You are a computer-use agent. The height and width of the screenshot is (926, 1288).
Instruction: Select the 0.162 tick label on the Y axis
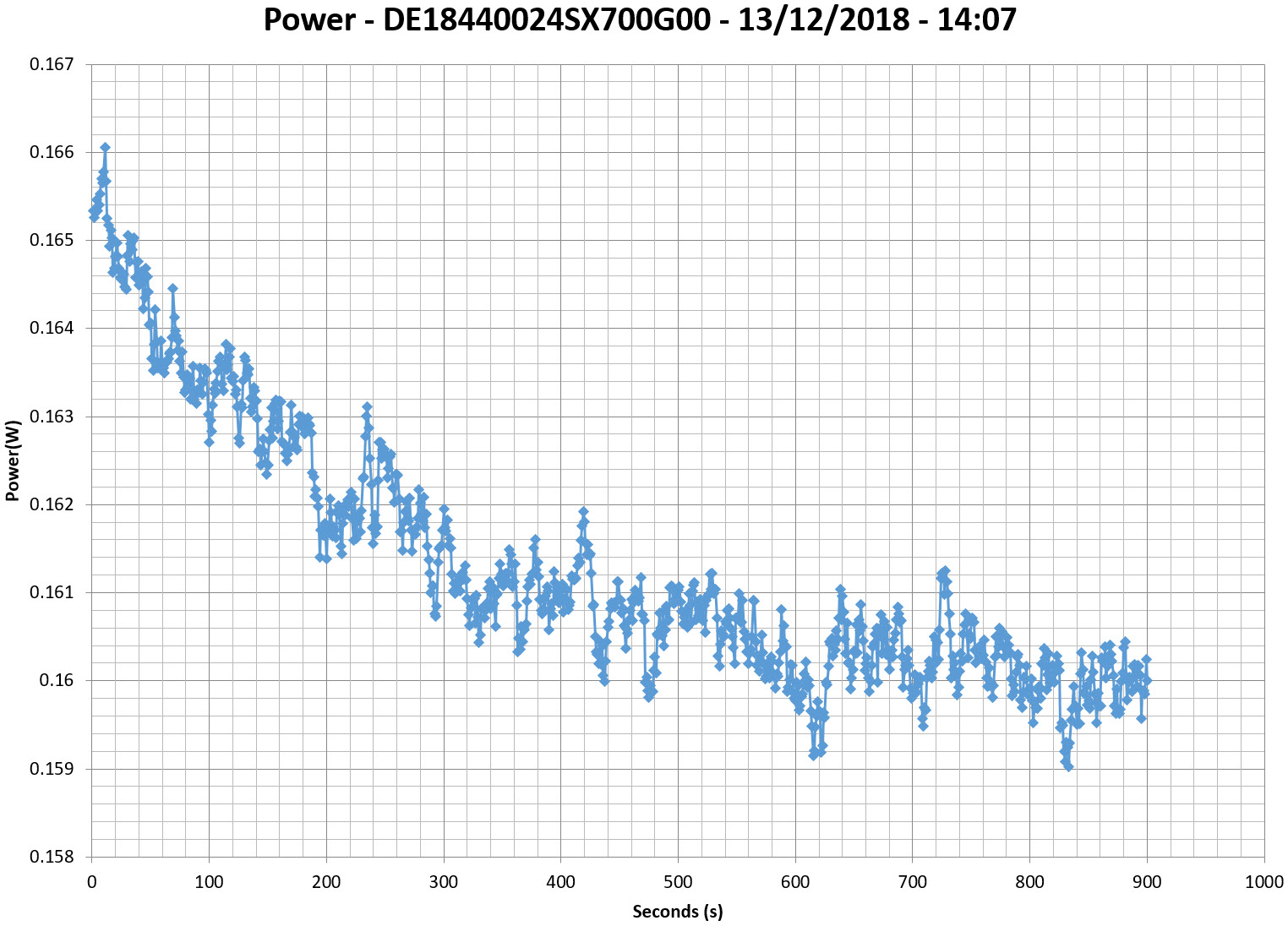pyautogui.click(x=52, y=504)
